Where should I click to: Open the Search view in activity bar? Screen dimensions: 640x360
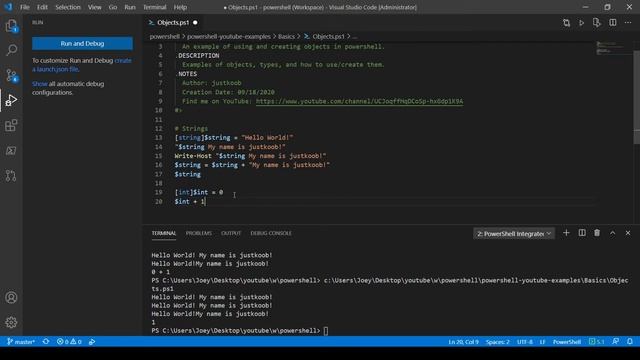(x=11, y=50)
